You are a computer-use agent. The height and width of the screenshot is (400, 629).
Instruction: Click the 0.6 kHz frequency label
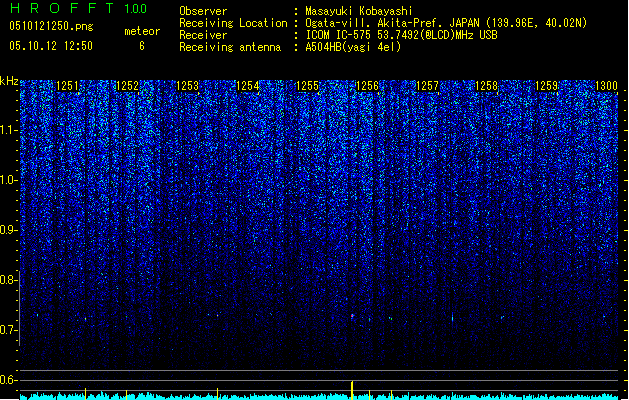coord(9,380)
